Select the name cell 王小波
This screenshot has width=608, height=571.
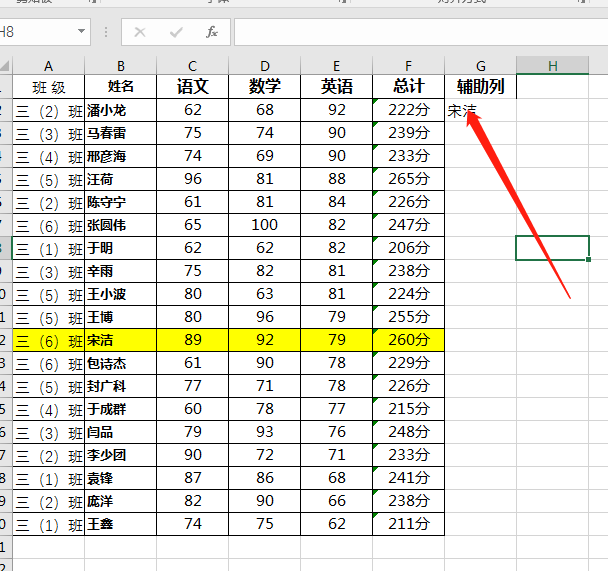(121, 294)
